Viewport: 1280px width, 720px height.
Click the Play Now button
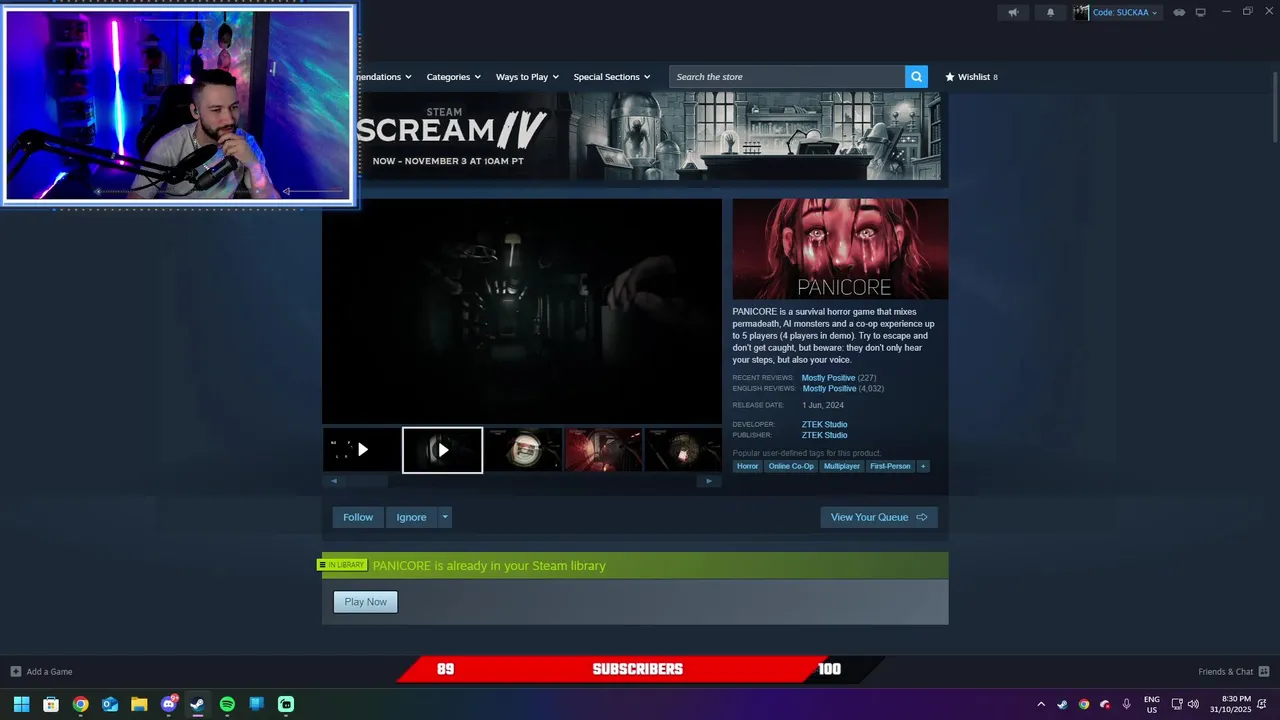coord(365,602)
